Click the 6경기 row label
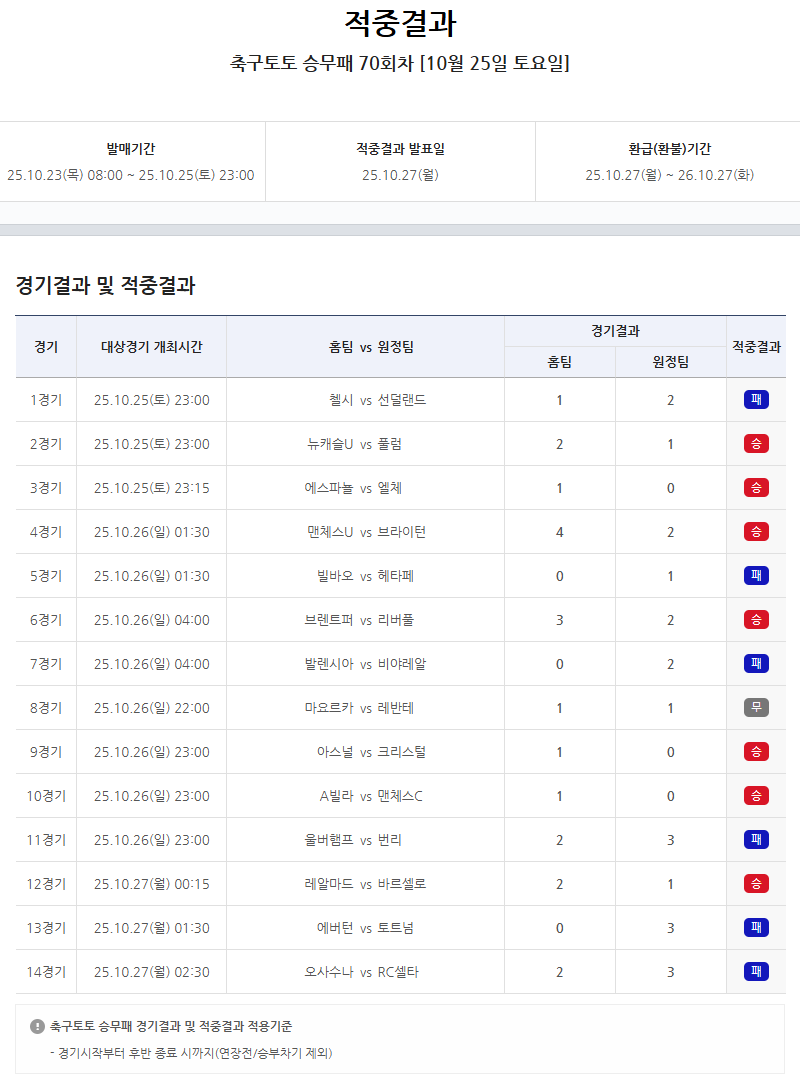 [46, 620]
